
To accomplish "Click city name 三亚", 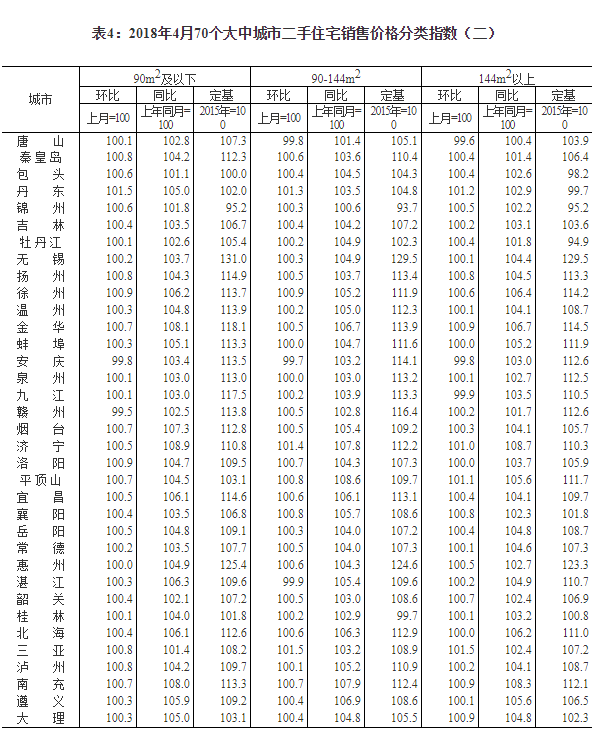I will (40, 650).
